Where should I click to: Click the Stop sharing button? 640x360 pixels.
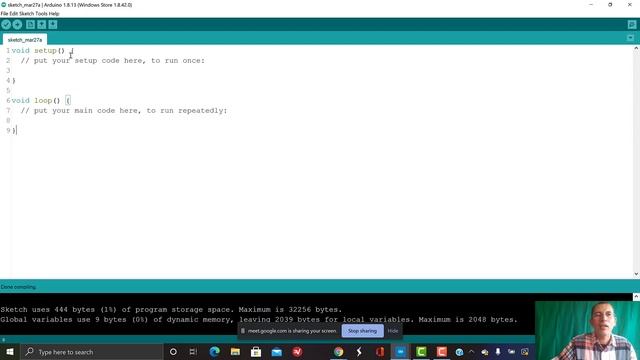tap(362, 331)
